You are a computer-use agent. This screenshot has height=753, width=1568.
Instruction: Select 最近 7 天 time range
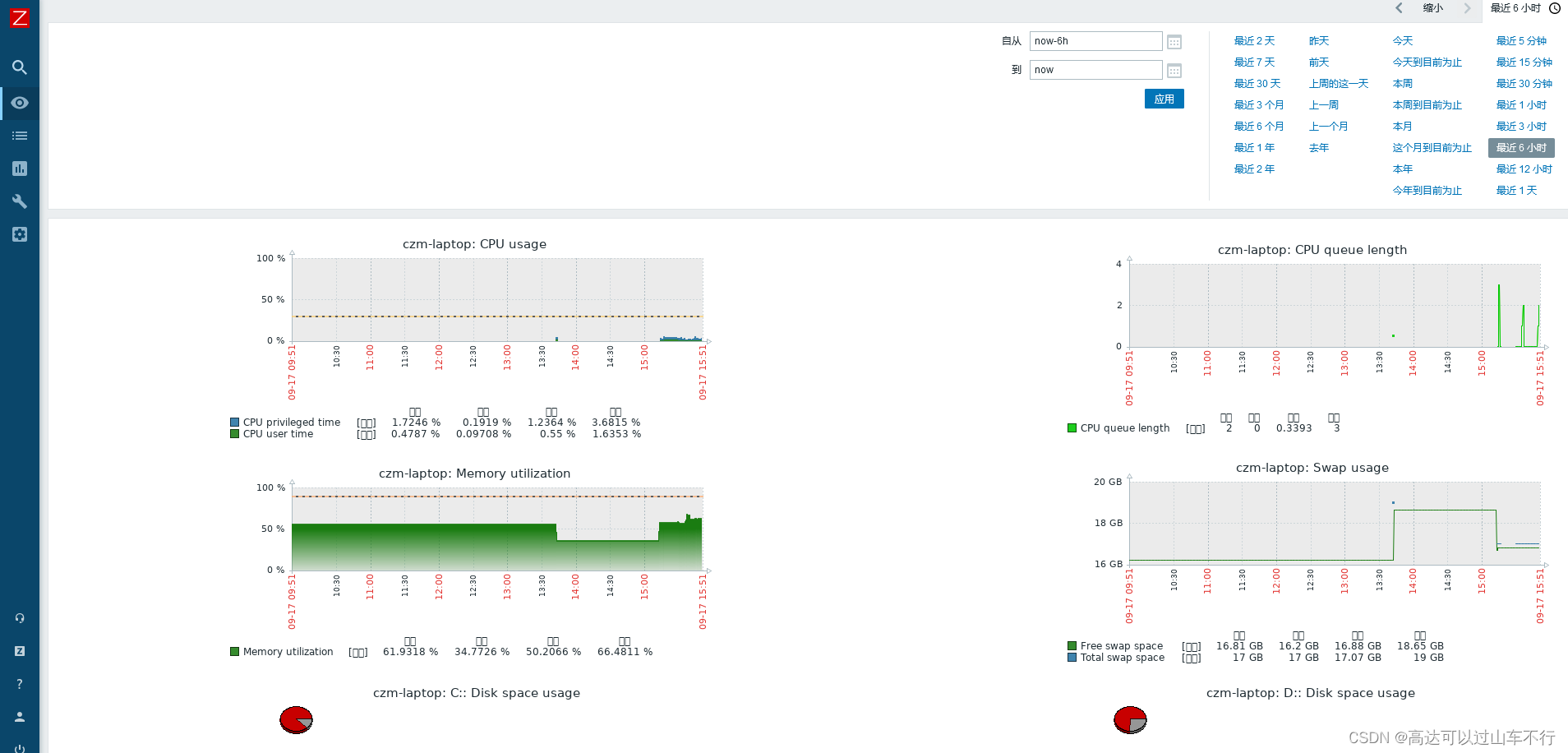click(x=1254, y=62)
